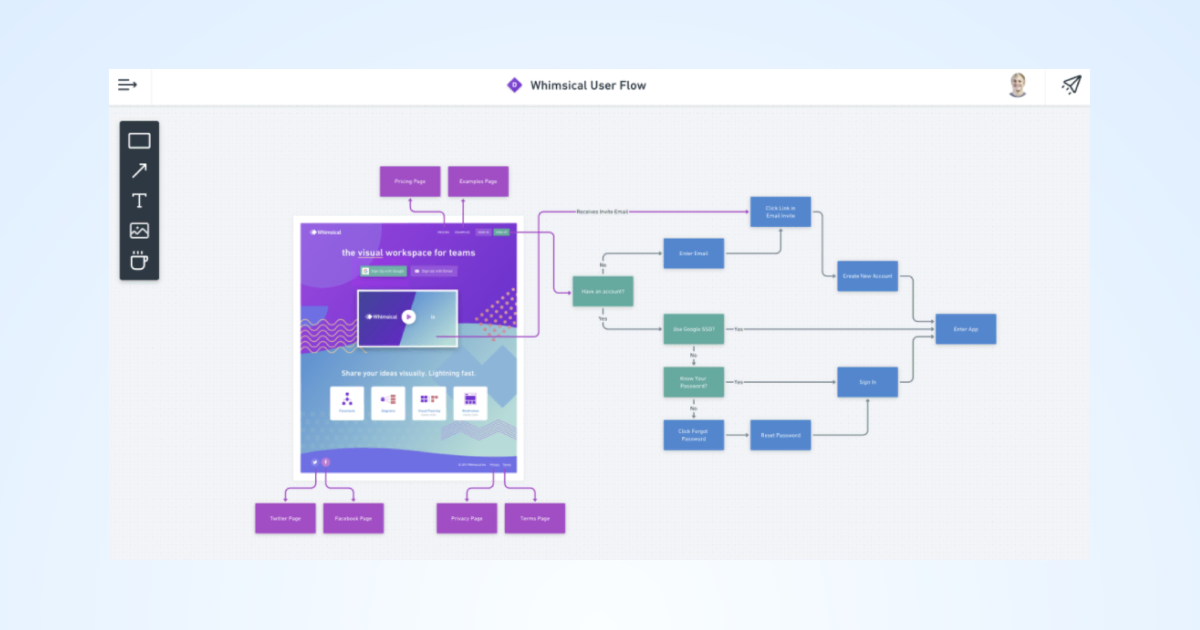
Task: Click Share your ideas visually text
Action: pos(408,373)
